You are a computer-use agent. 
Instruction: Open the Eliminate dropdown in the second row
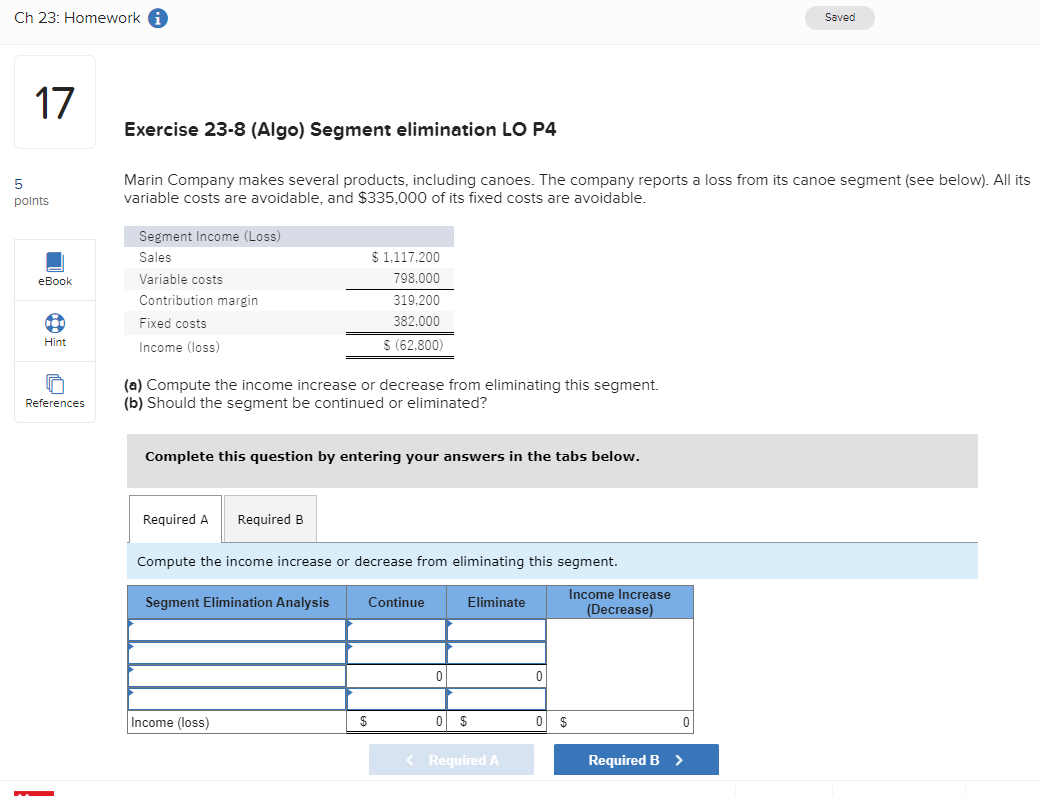pos(496,652)
